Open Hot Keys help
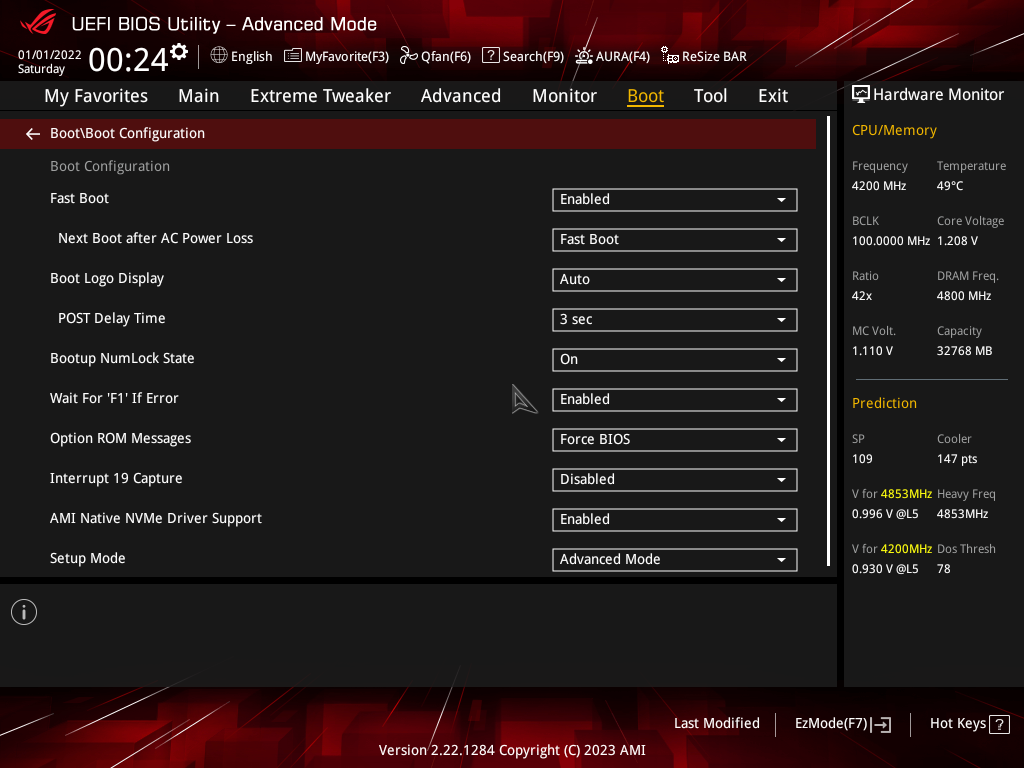Screen dimensions: 1024x768 (969, 724)
